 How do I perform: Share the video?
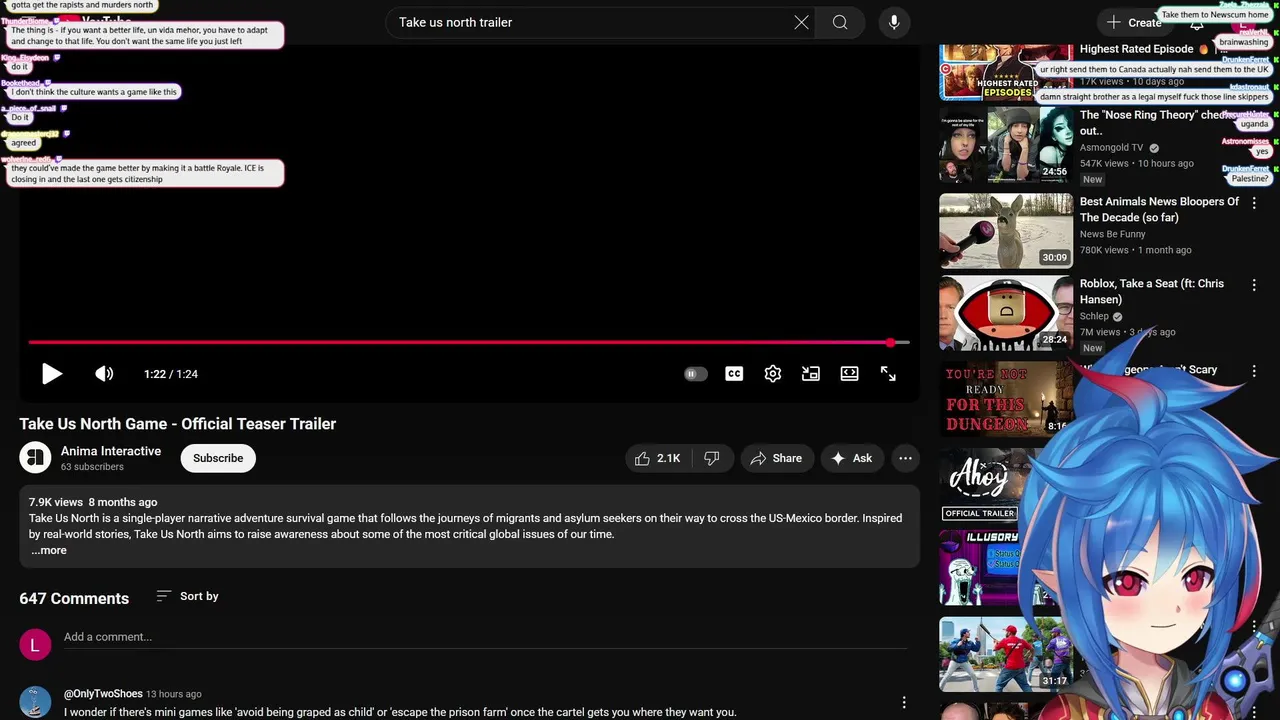pos(776,458)
